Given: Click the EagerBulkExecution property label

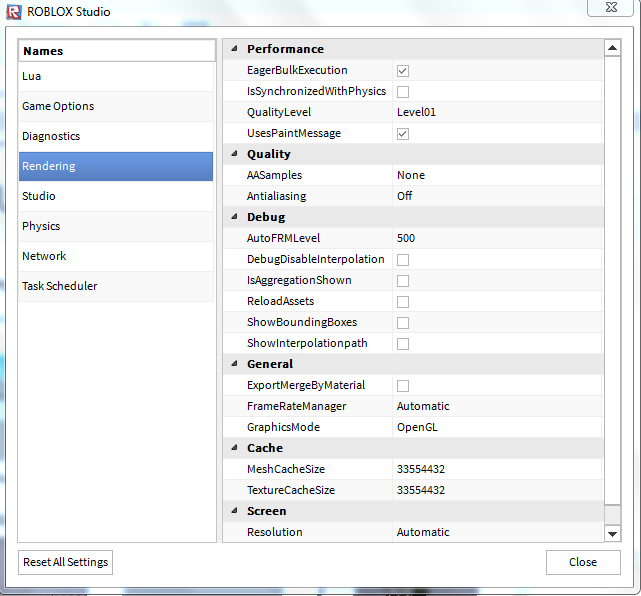Looking at the screenshot, I should pyautogui.click(x=297, y=70).
